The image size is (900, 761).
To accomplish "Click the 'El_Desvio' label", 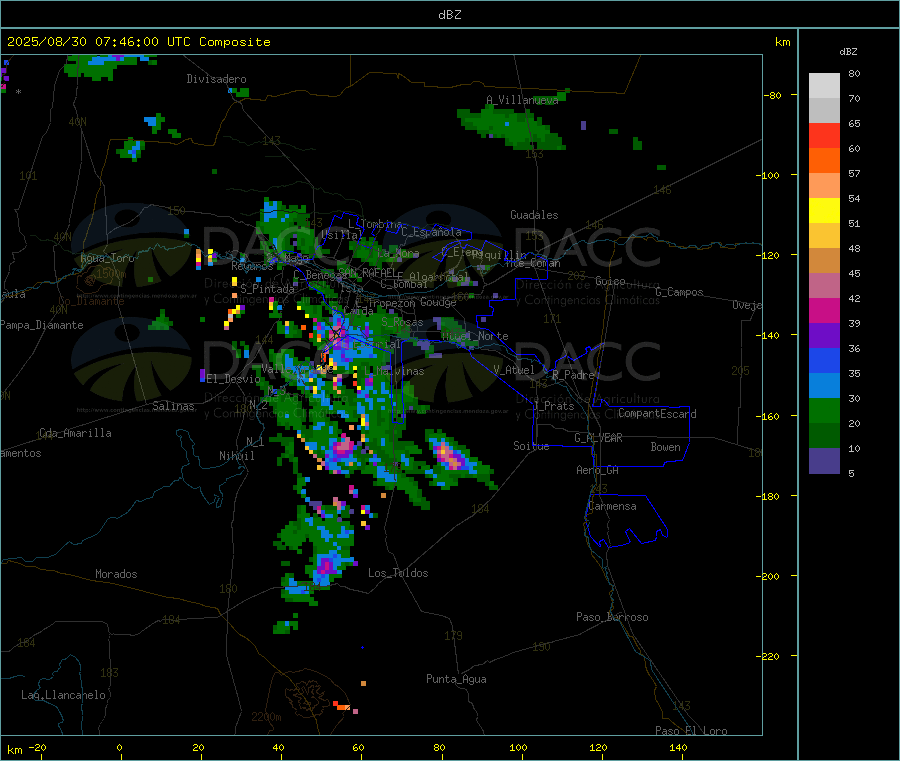I will click(233, 379).
